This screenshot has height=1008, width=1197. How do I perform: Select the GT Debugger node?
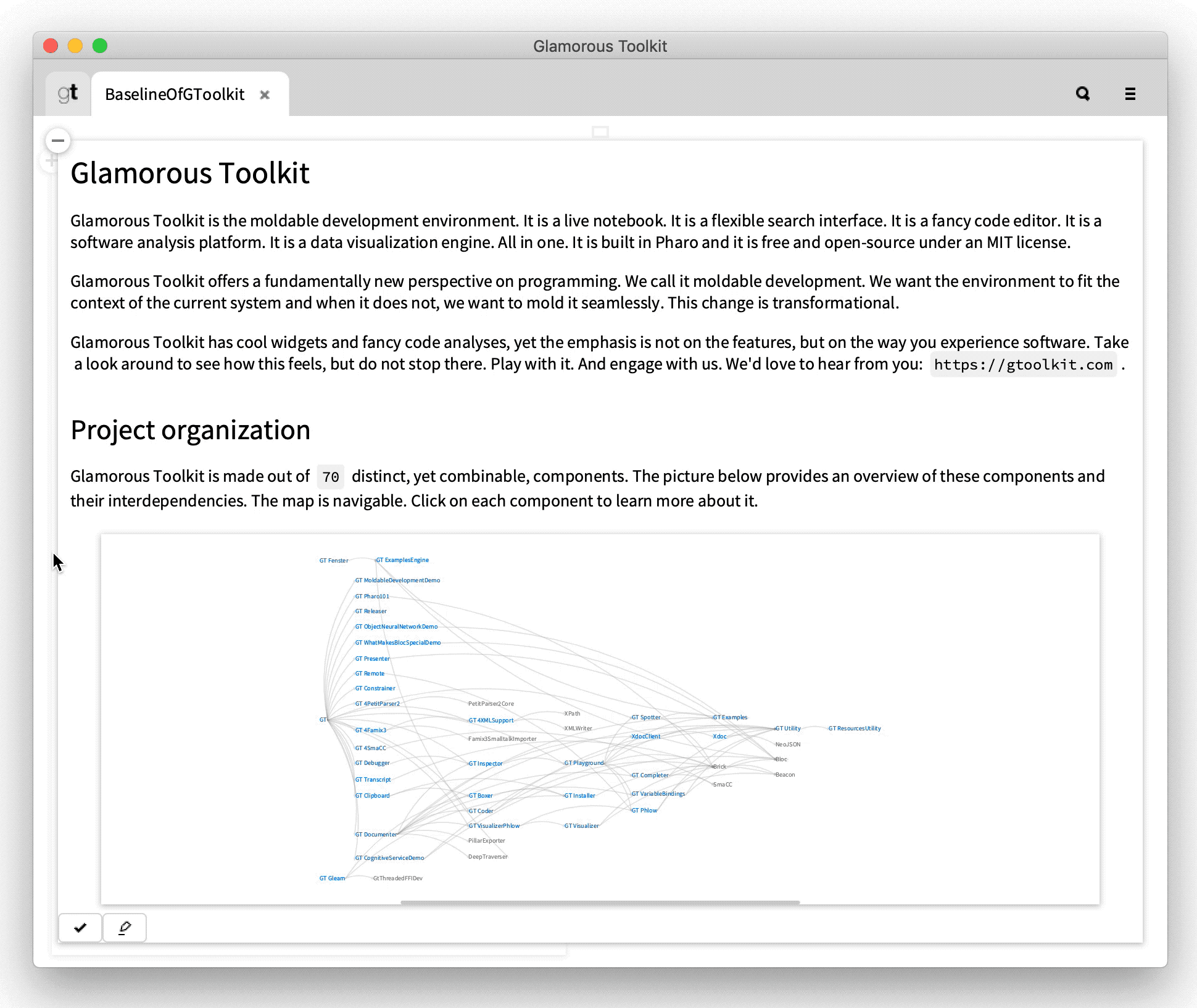pos(372,763)
